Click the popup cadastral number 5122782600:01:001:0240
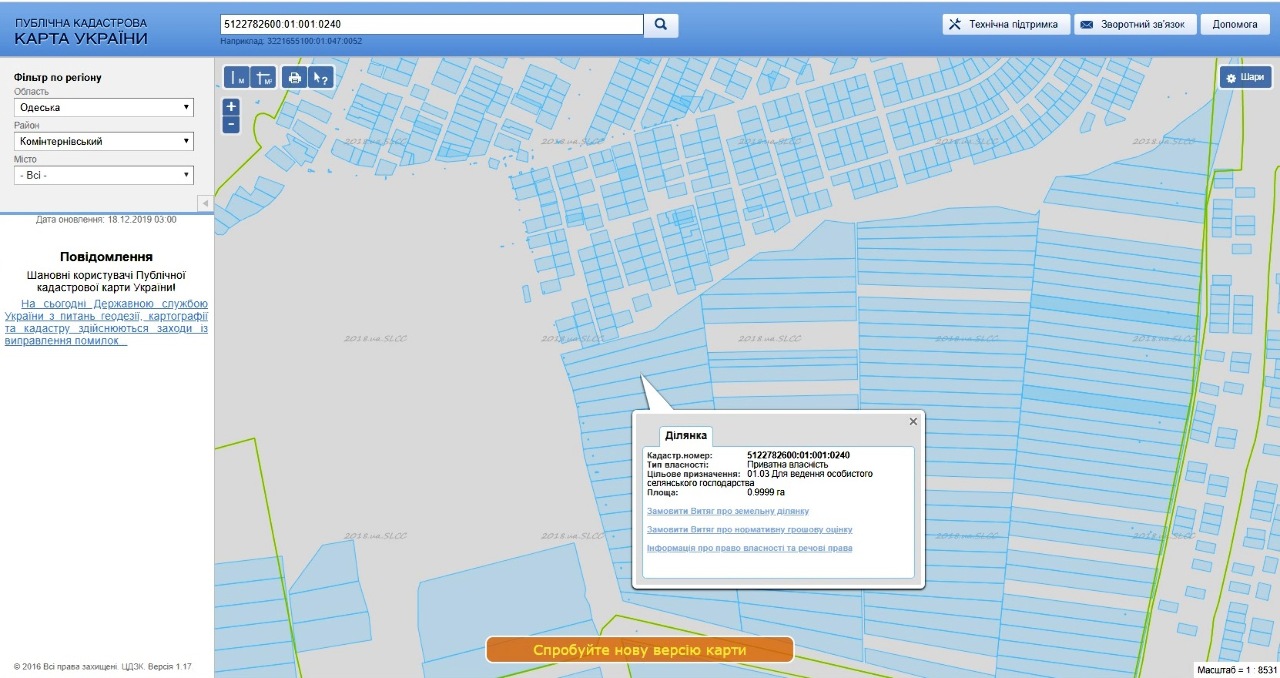Screen dimensions: 1280x678 pyautogui.click(x=799, y=455)
